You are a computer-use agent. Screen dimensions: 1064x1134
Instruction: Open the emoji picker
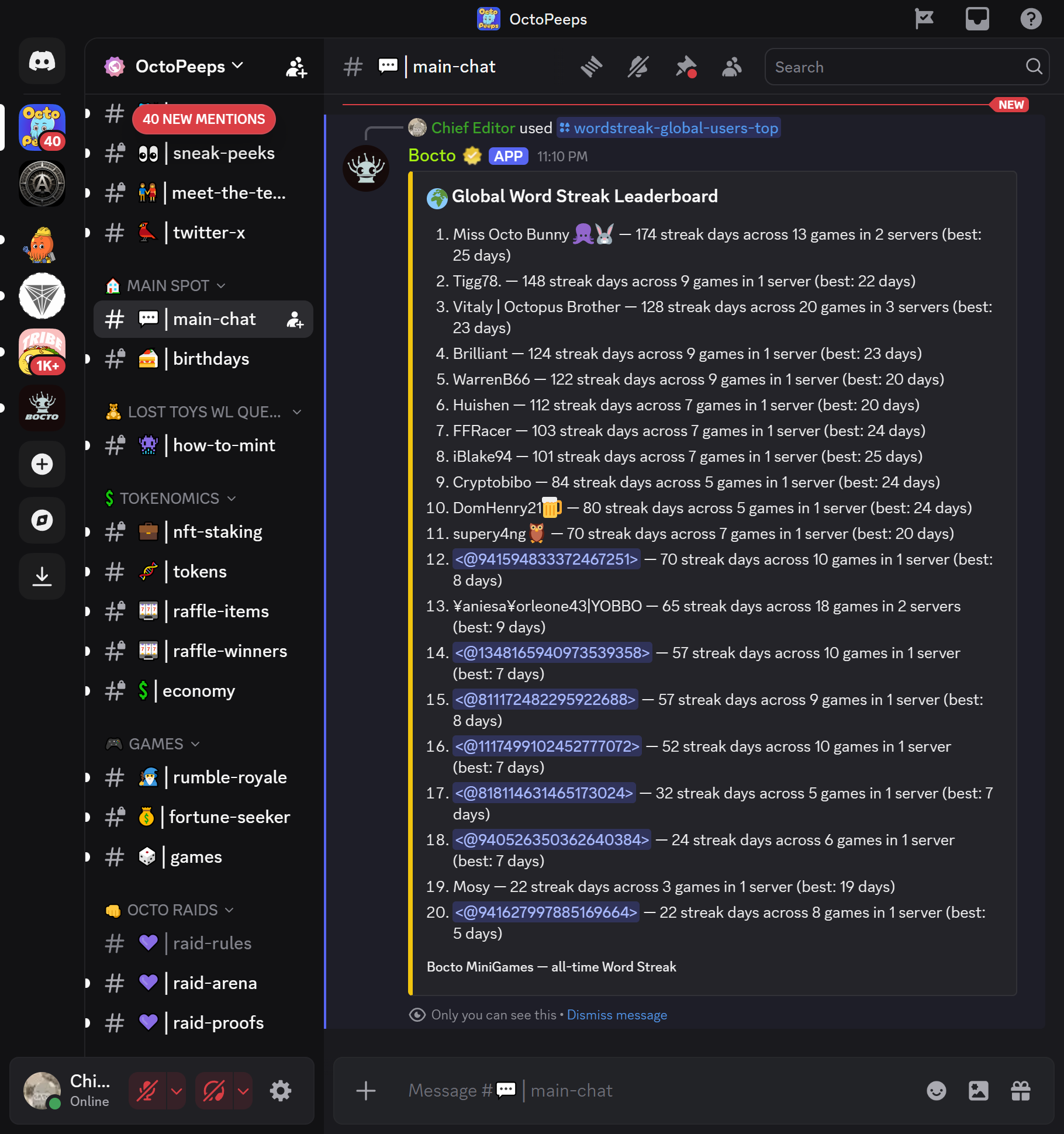click(936, 1091)
